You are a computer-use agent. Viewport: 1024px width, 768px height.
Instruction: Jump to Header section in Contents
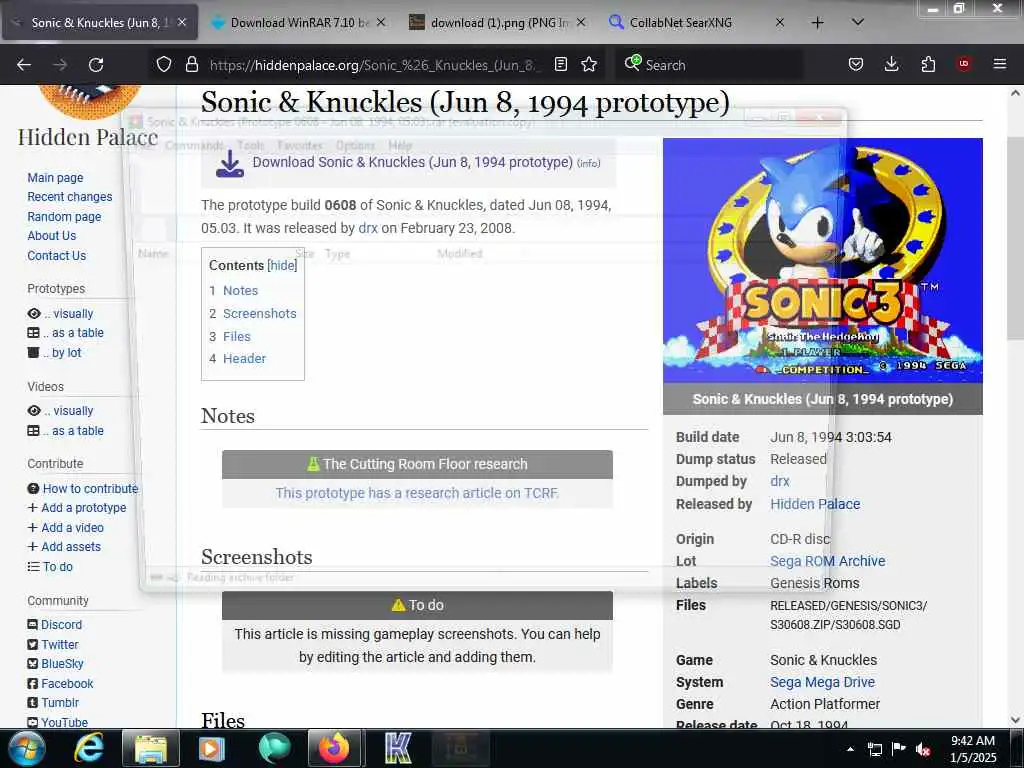[244, 359]
